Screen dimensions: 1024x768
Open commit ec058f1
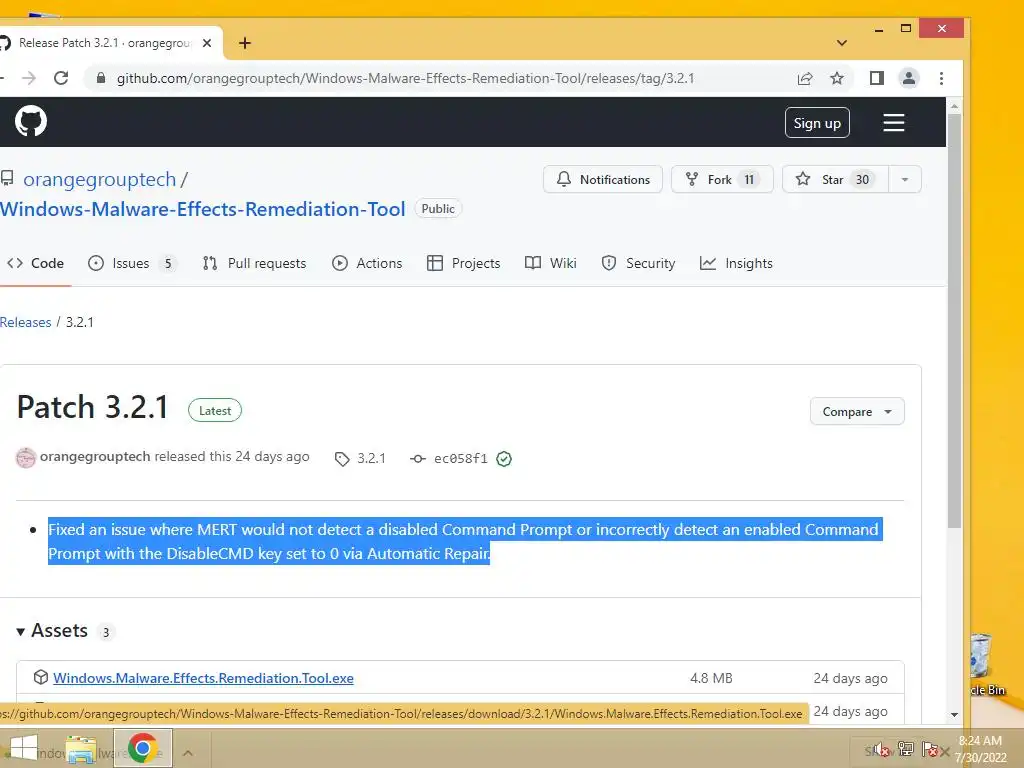(x=460, y=458)
